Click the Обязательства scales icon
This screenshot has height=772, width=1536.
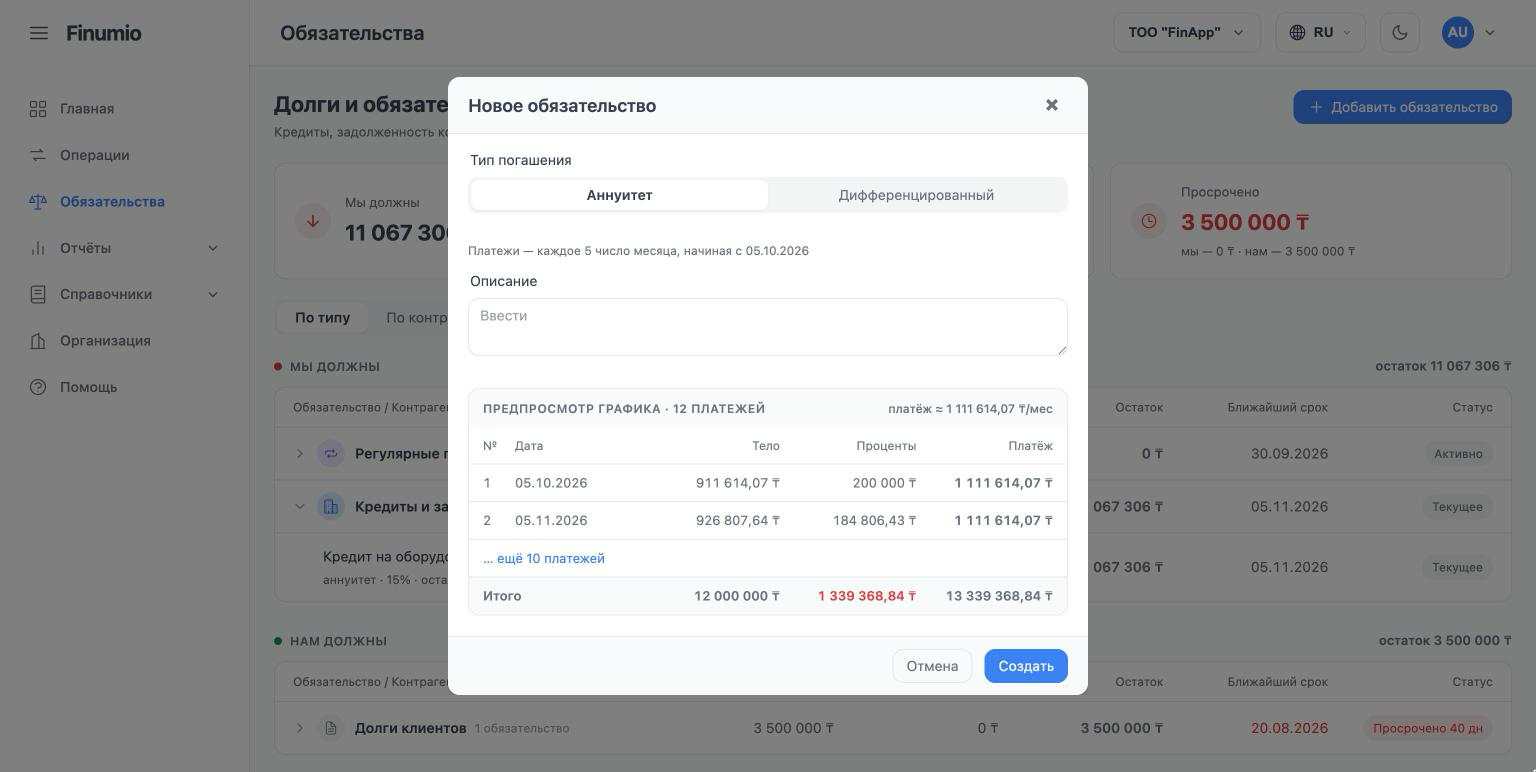pos(38,202)
